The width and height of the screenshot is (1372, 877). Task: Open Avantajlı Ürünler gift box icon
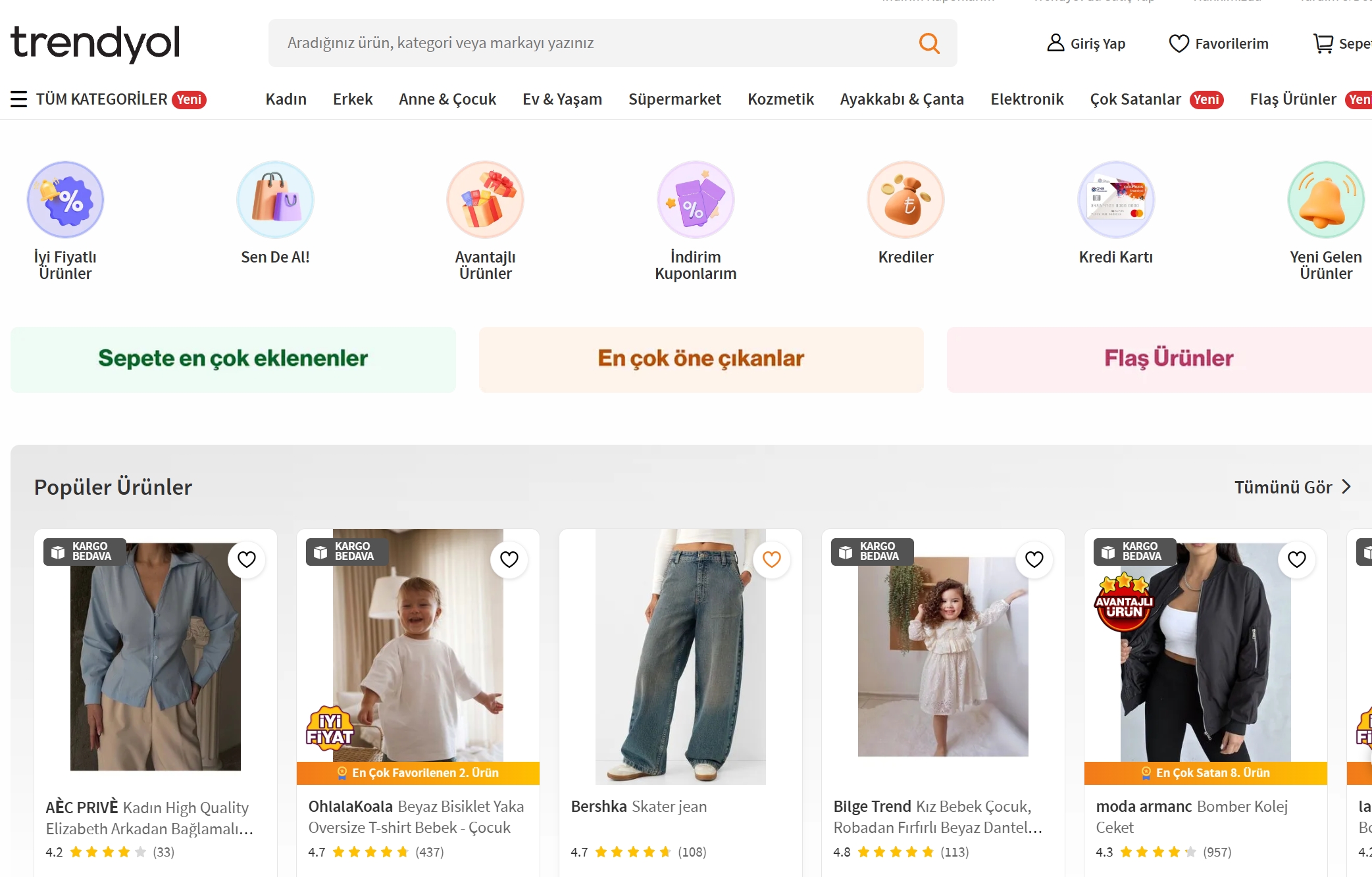point(486,200)
